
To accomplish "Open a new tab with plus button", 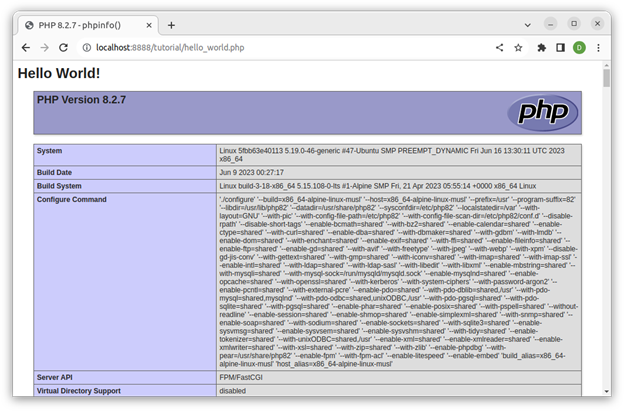I will click(171, 24).
